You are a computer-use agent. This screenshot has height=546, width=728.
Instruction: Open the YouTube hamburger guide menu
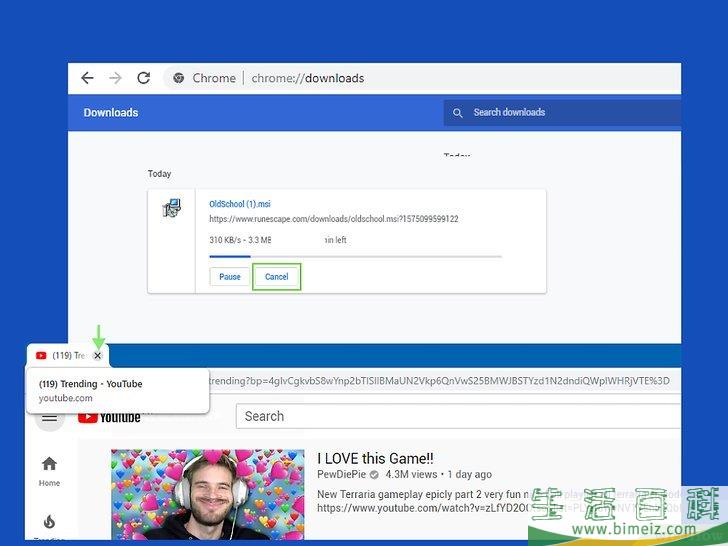(49, 418)
